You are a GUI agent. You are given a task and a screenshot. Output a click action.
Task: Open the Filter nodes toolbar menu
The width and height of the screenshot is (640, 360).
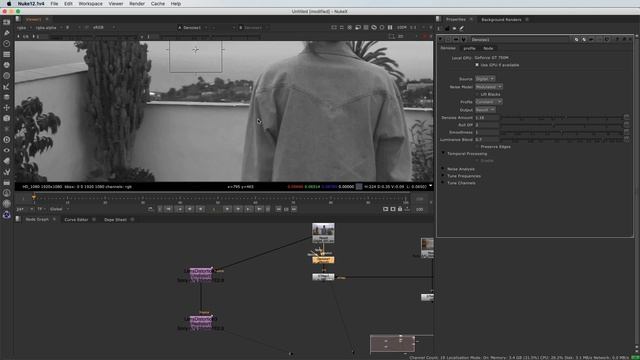pyautogui.click(x=7, y=76)
